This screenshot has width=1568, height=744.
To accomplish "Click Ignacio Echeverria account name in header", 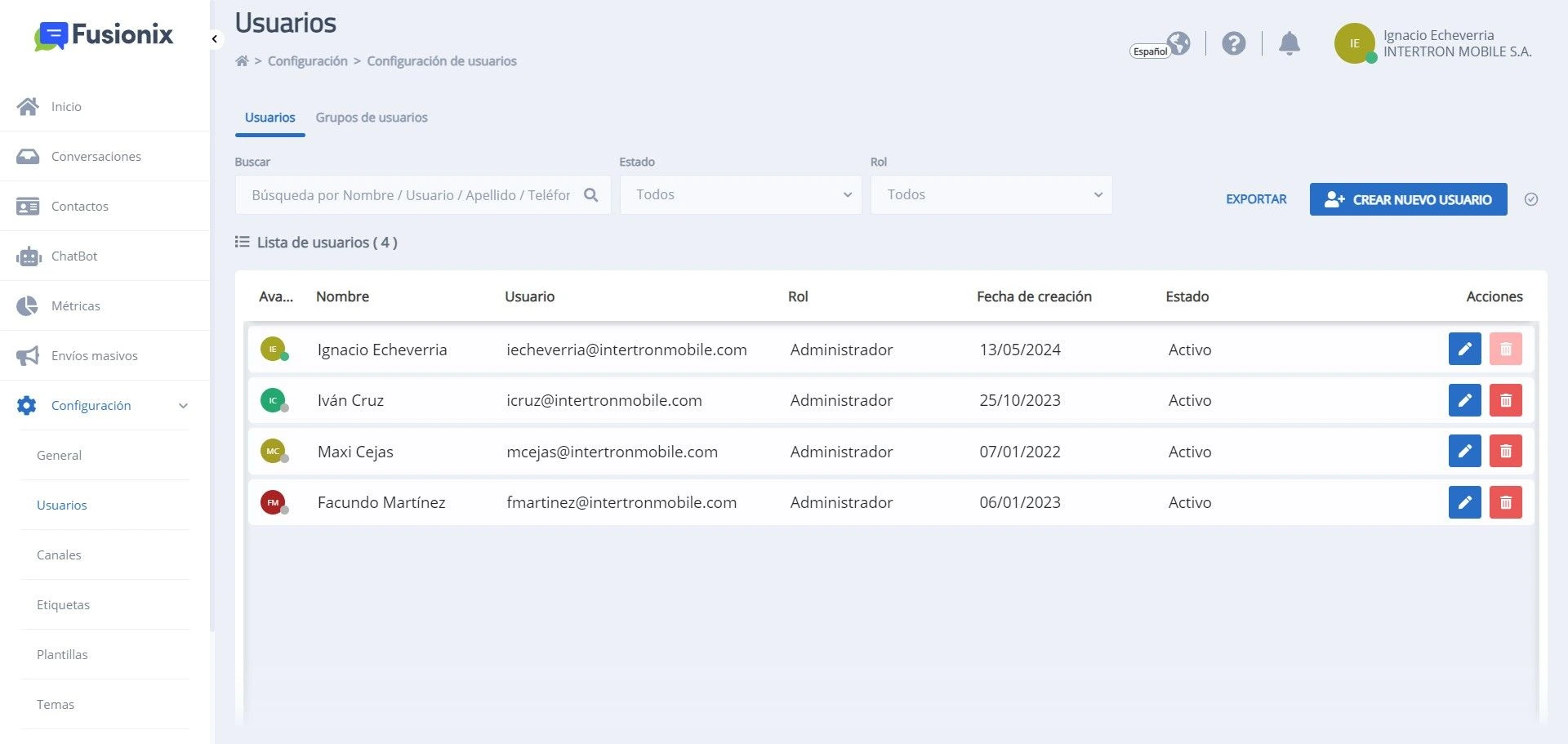I will (1438, 35).
